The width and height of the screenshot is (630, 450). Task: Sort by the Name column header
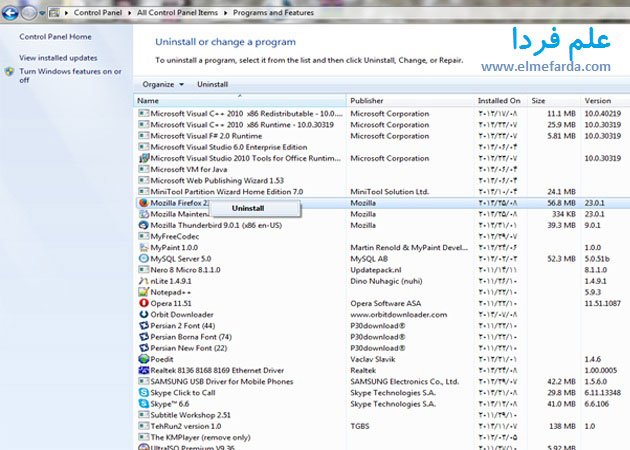click(240, 100)
